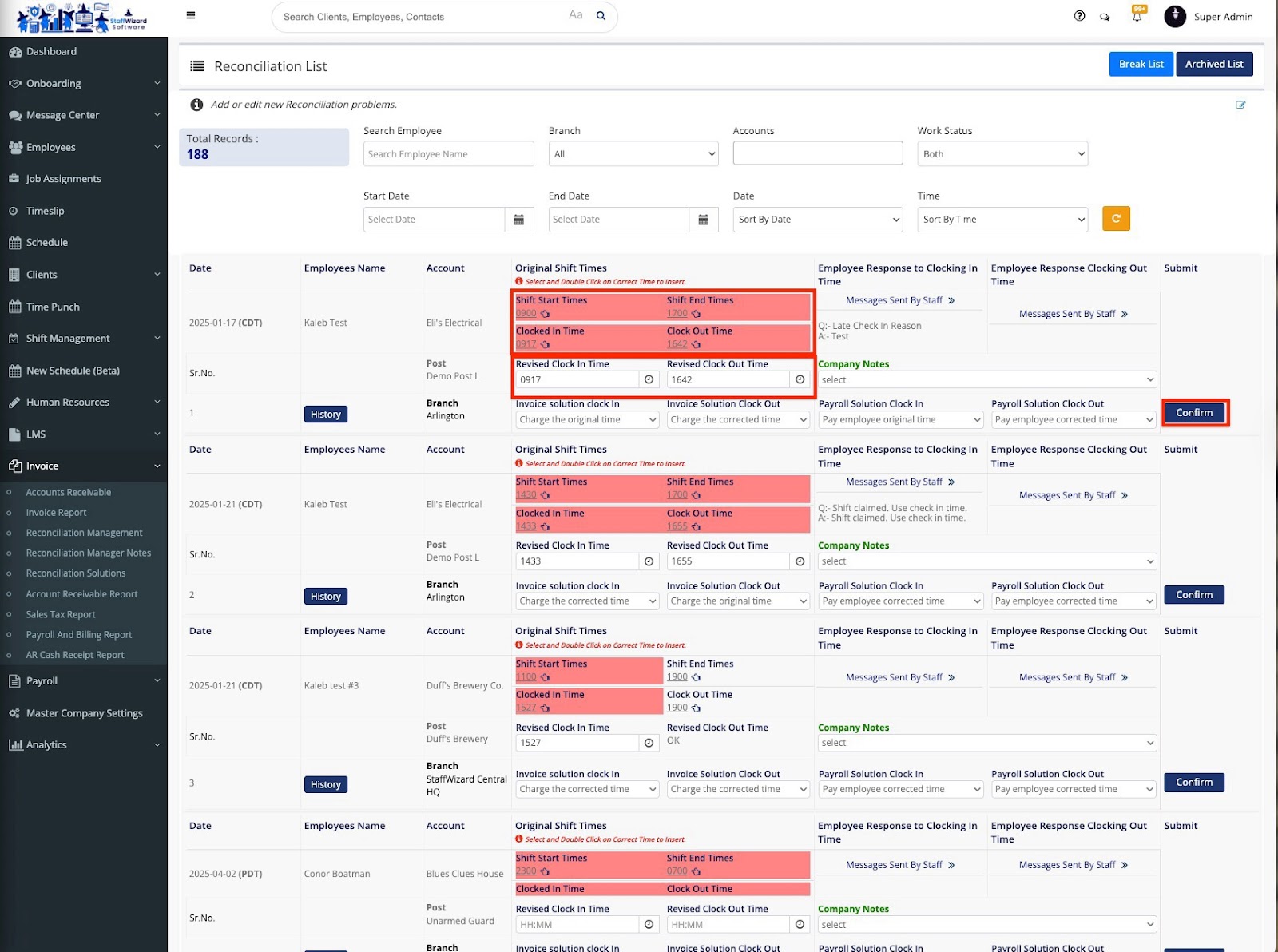This screenshot has height=952, width=1278.
Task: Click the orange refresh filter button
Action: [1116, 219]
